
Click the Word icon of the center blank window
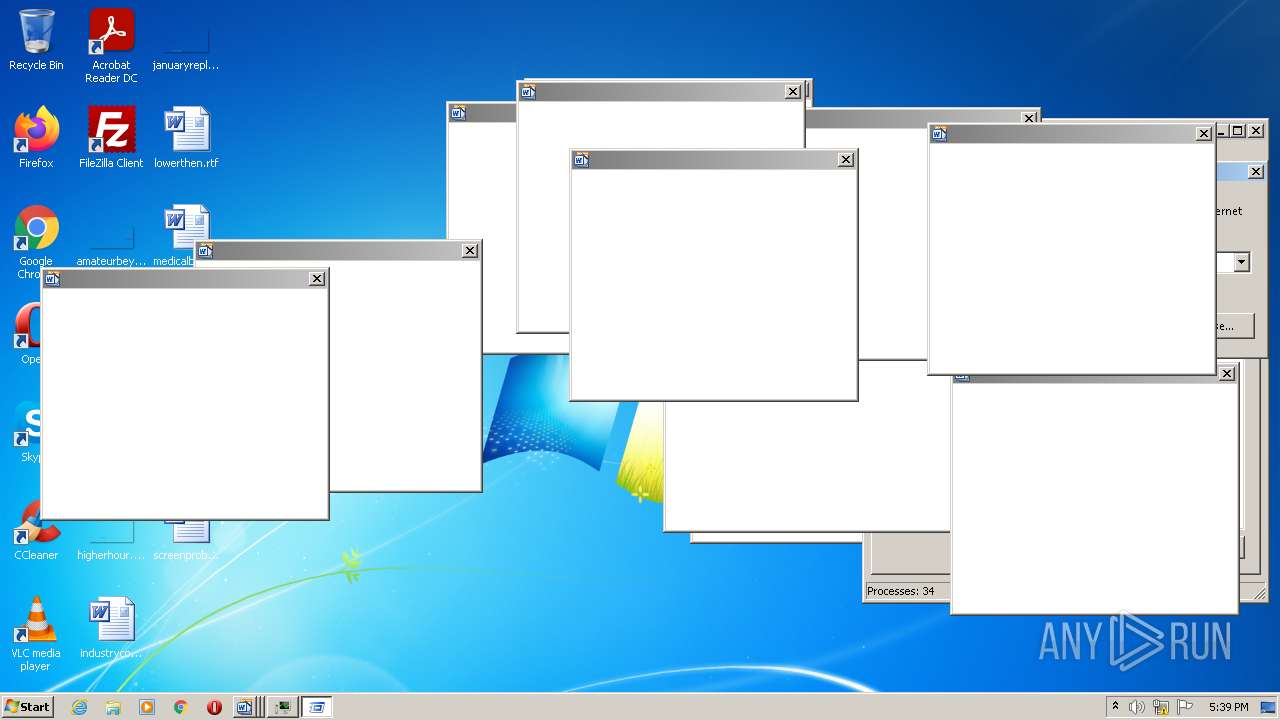click(581, 160)
